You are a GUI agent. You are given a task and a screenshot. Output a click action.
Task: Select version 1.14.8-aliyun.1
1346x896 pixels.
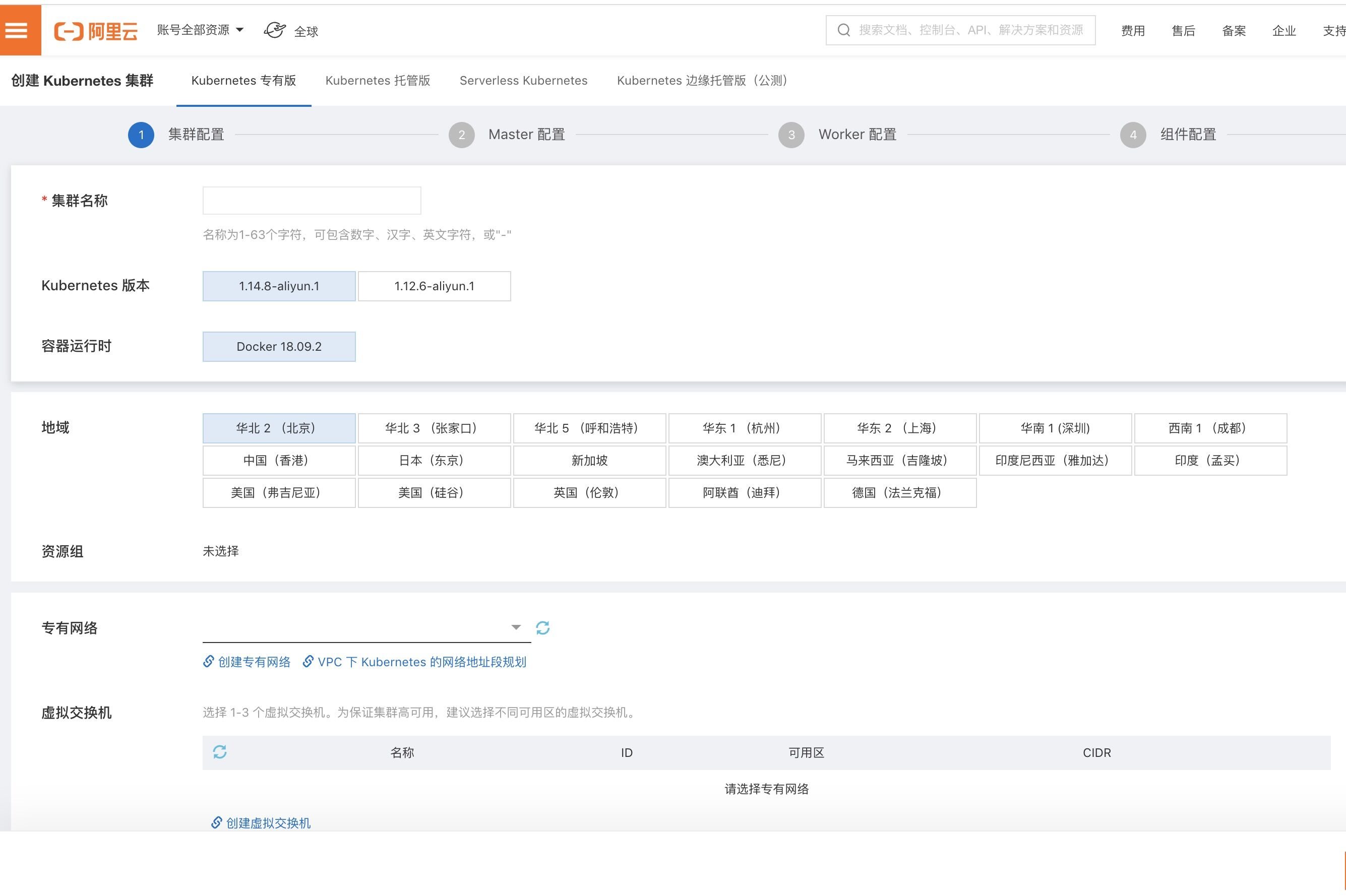[279, 286]
